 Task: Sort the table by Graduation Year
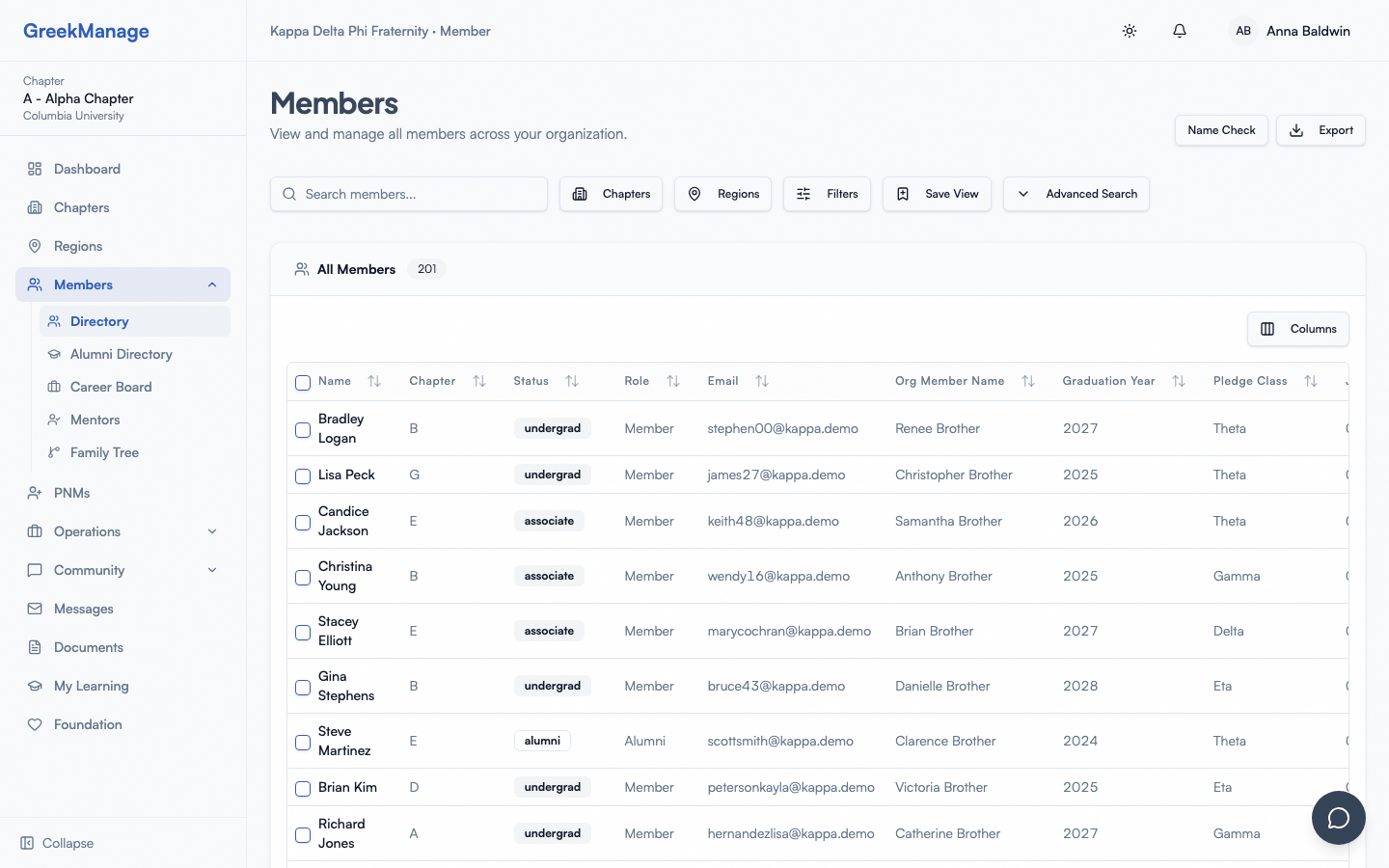[1179, 381]
